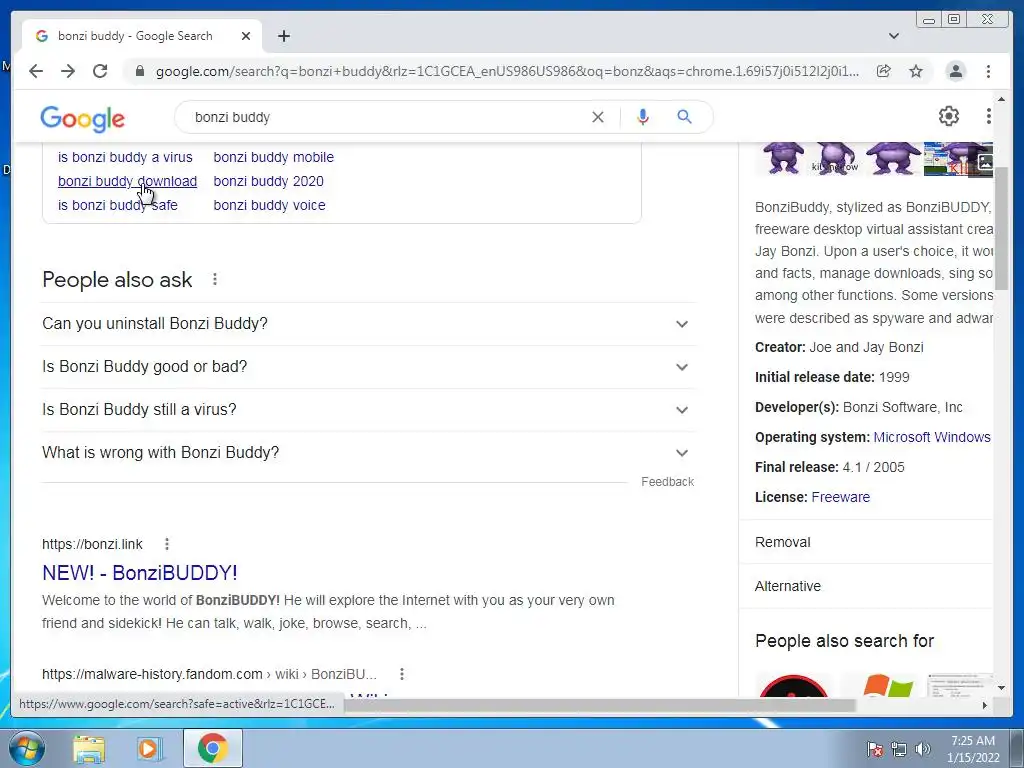Start voice search with the microphone icon
Image resolution: width=1024 pixels, height=768 pixels.
[643, 118]
